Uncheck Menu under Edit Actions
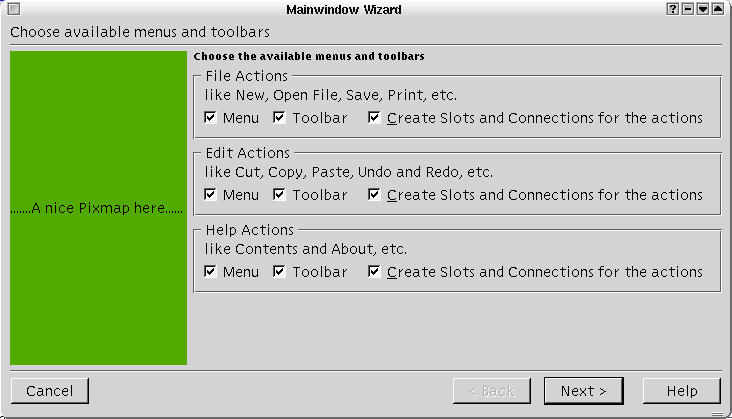 coord(211,195)
